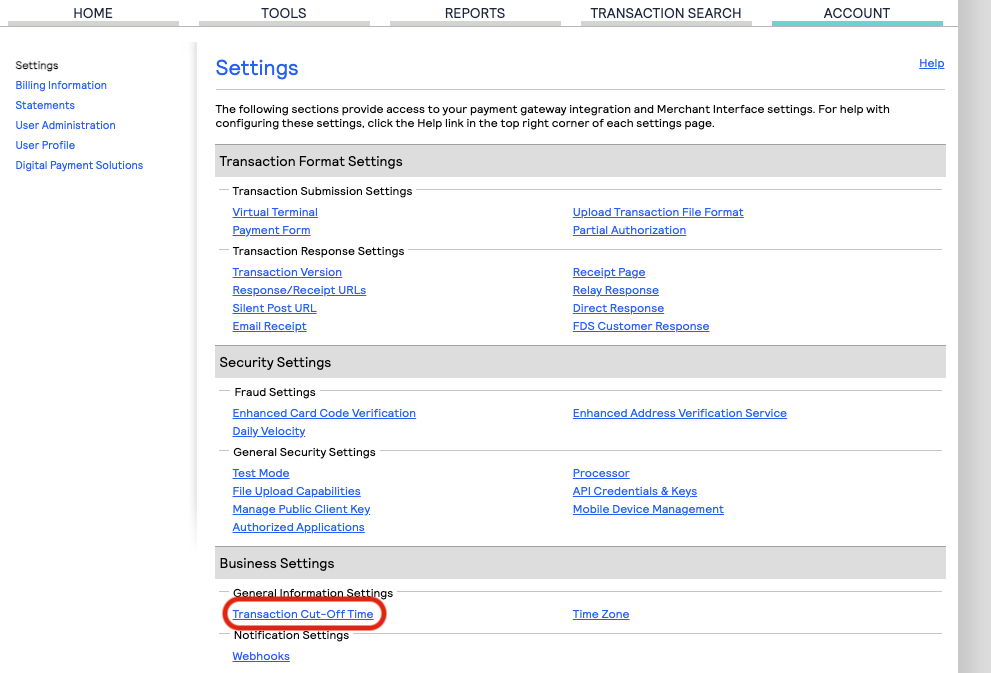The width and height of the screenshot is (991, 673).
Task: Open Upload Transaction File Format settings
Action: (x=657, y=212)
